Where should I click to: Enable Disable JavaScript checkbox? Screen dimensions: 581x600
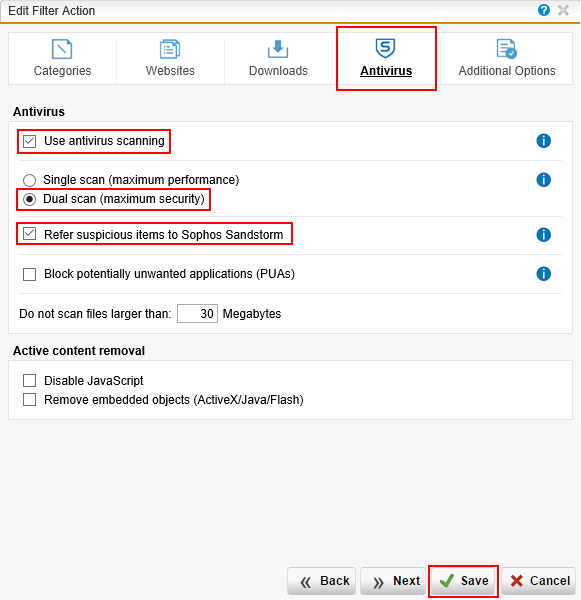tap(29, 381)
